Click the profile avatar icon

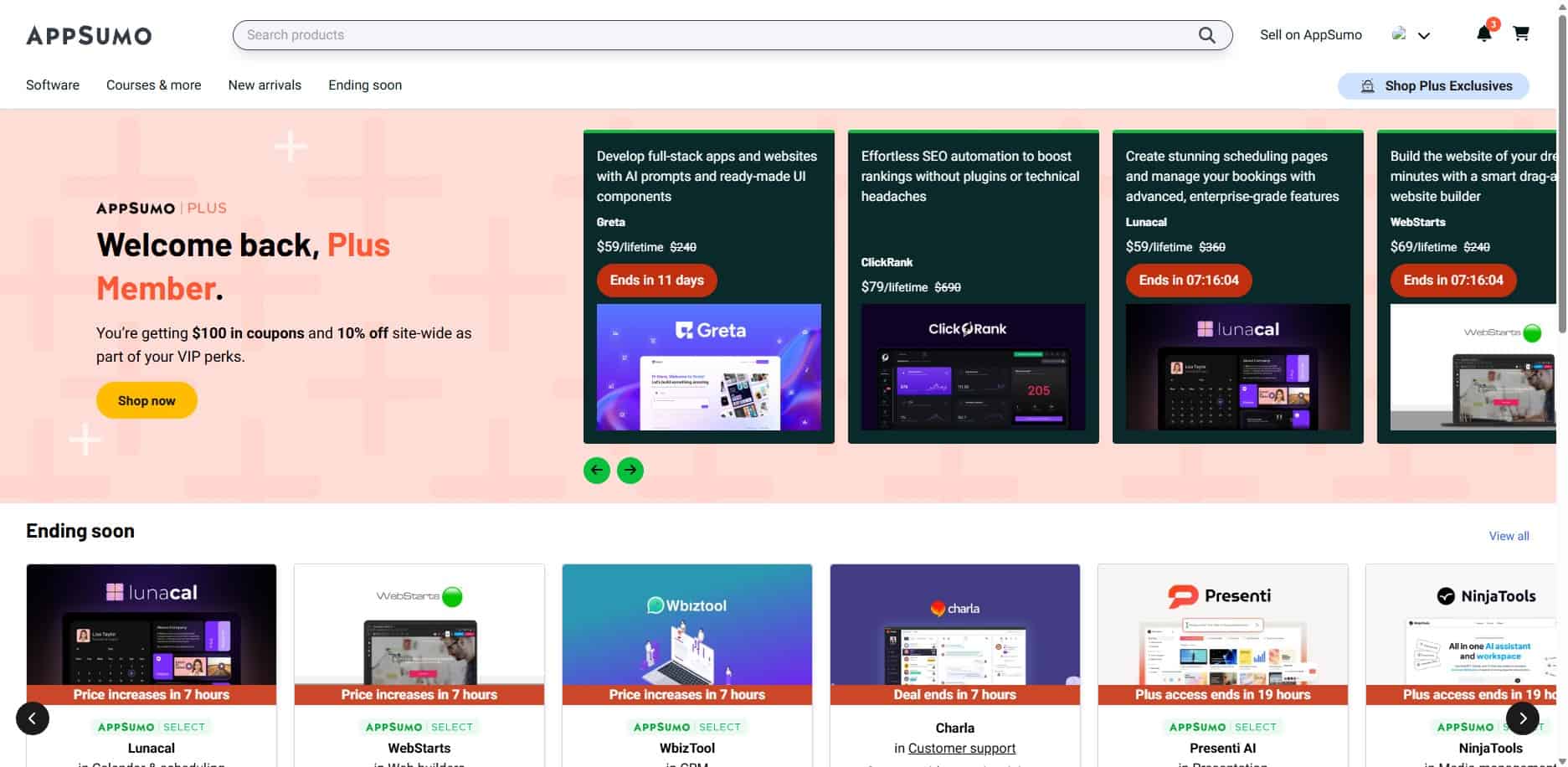[1398, 33]
